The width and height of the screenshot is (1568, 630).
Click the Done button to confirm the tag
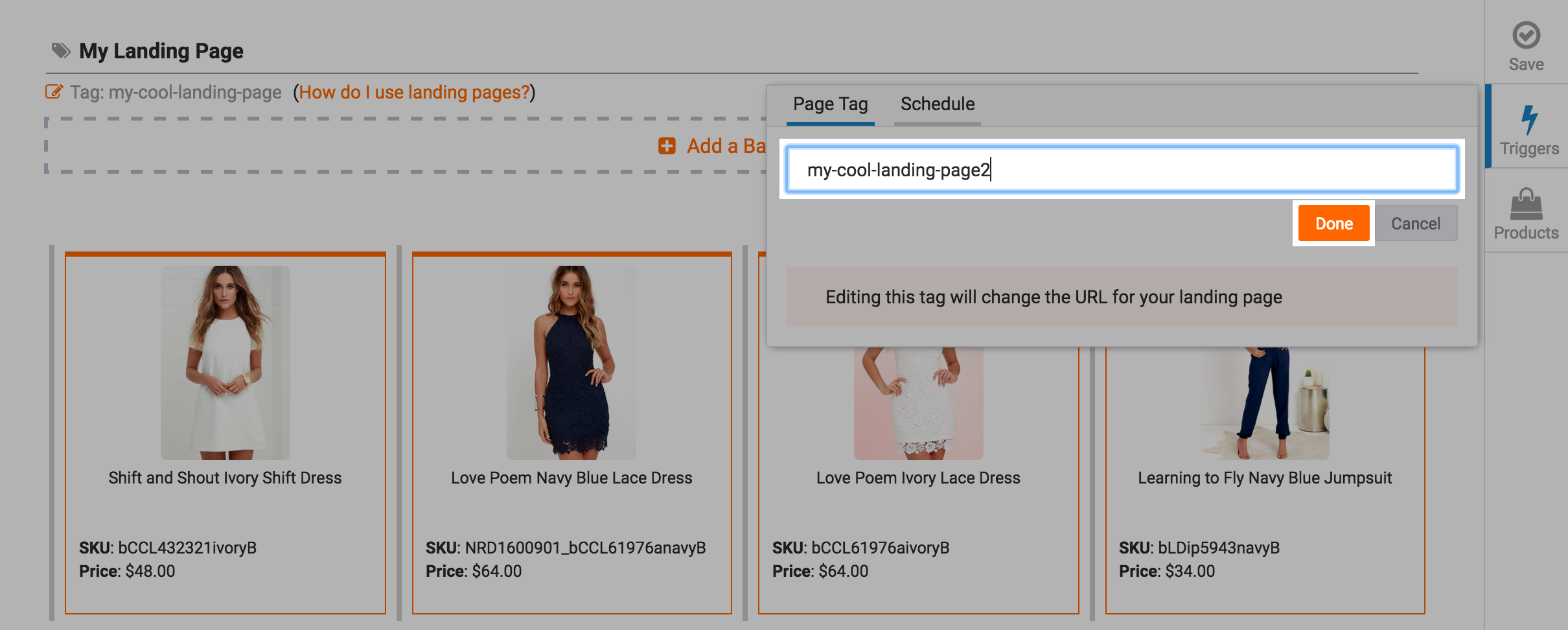point(1334,223)
